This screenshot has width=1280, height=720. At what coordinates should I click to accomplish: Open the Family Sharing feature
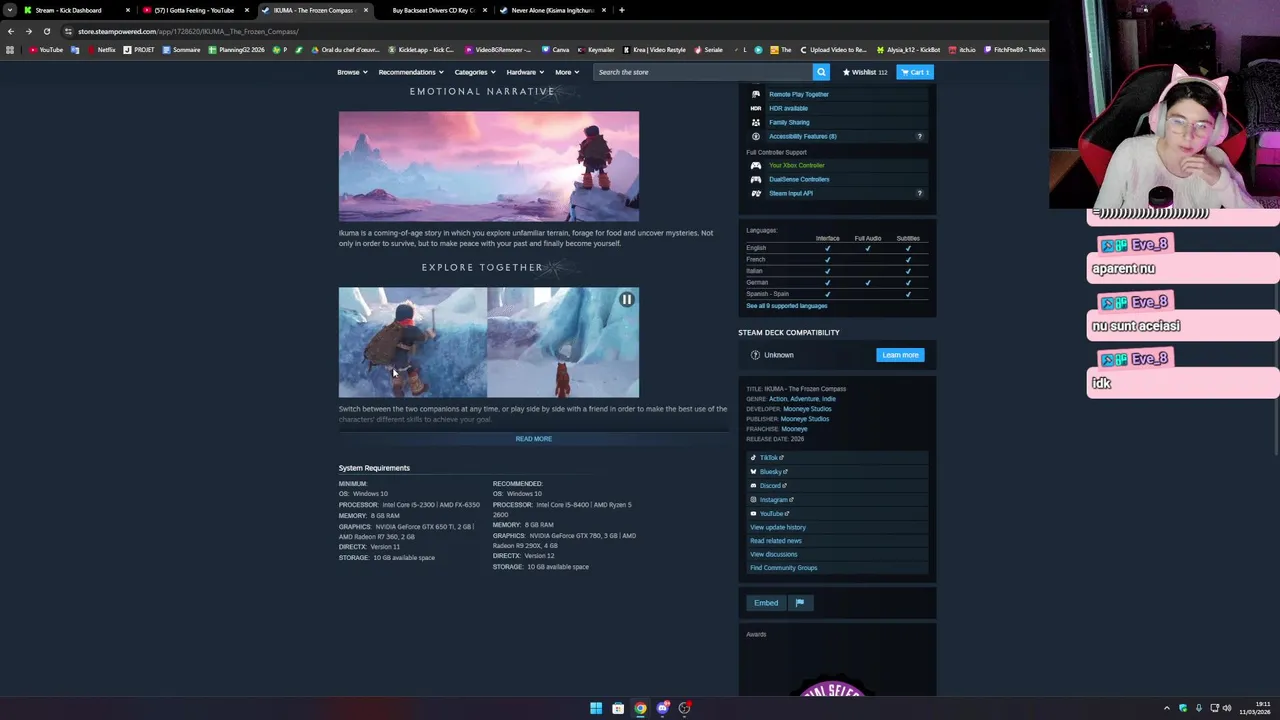tap(789, 122)
